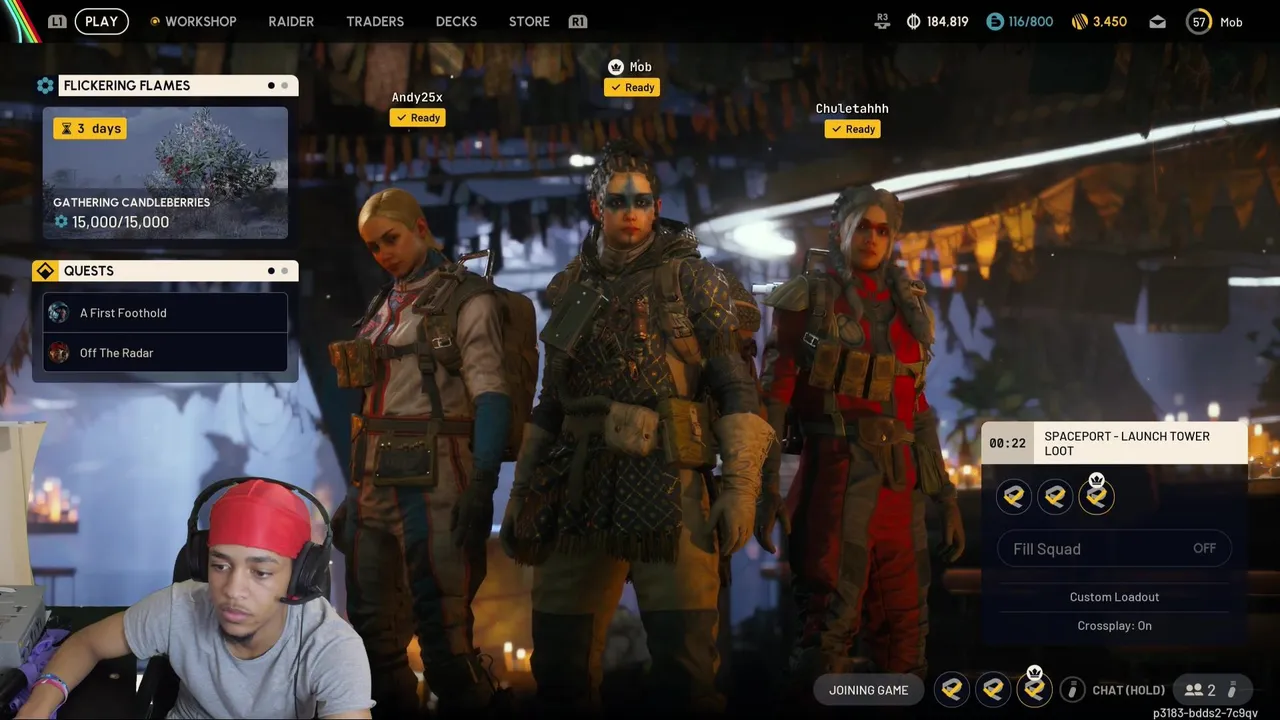Select the Off The Radar quest
This screenshot has width=1280, height=720.
pyautogui.click(x=165, y=353)
